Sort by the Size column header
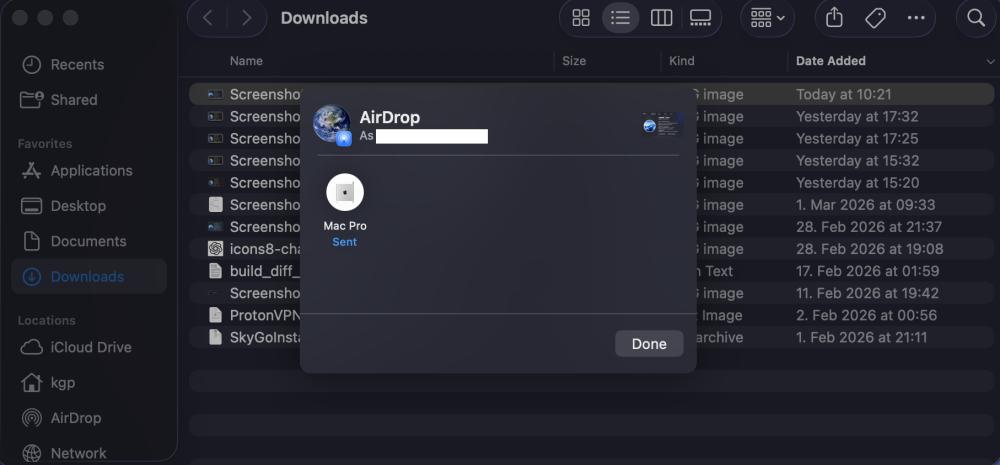This screenshot has height=465, width=1000. tap(574, 61)
